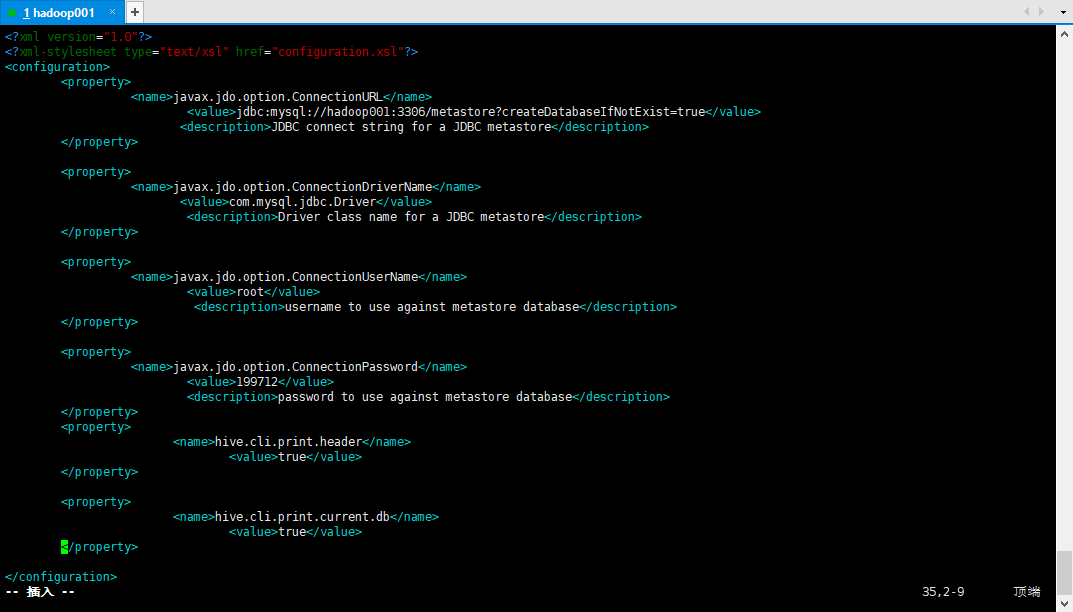Image resolution: width=1073 pixels, height=612 pixels.
Task: Go to next tab with right arrow
Action: pos(1042,12)
